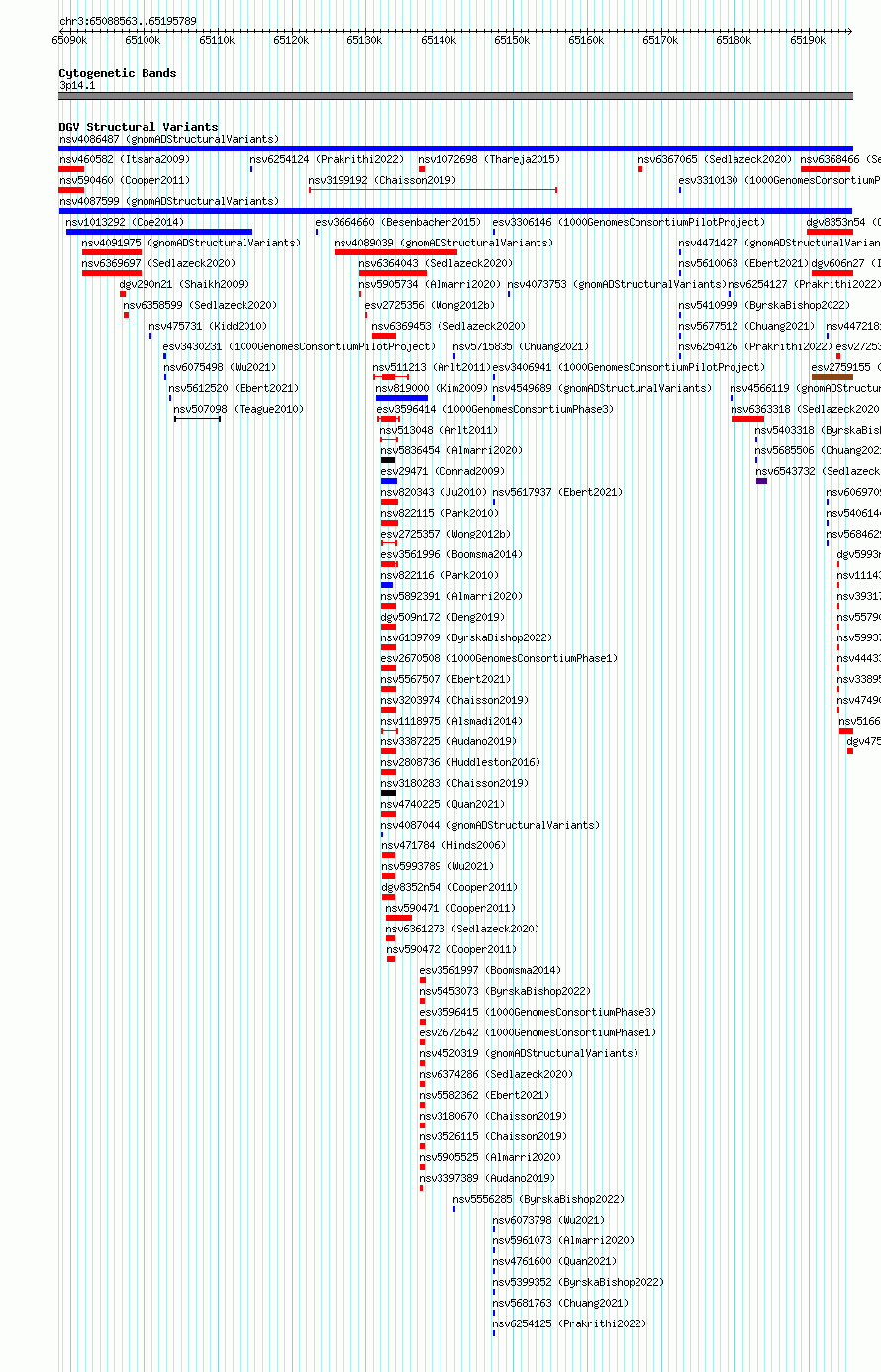Click nsv4740225 (Quan2021) label

pyautogui.click(x=442, y=804)
